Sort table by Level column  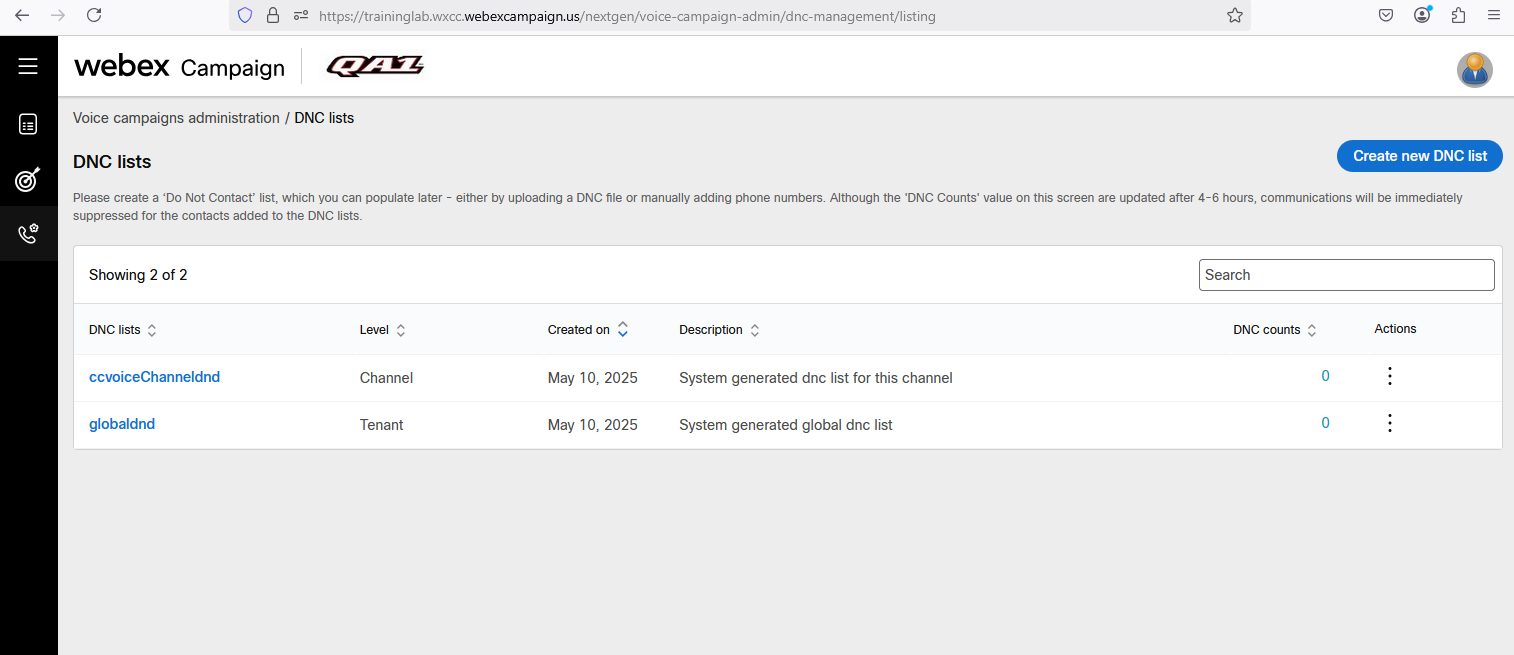(x=401, y=330)
